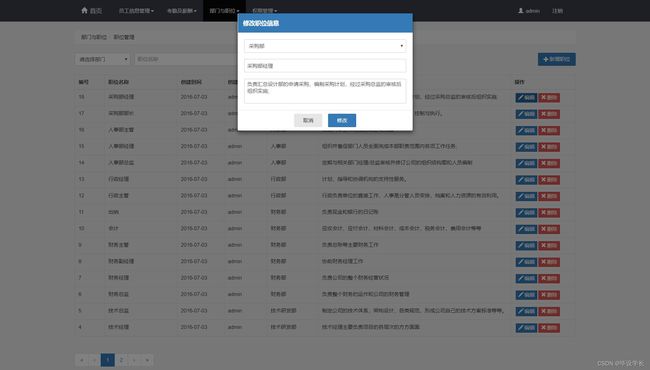Click the 2016-07-03 date cell in row 14
This screenshot has height=370, width=650.
coord(194,162)
